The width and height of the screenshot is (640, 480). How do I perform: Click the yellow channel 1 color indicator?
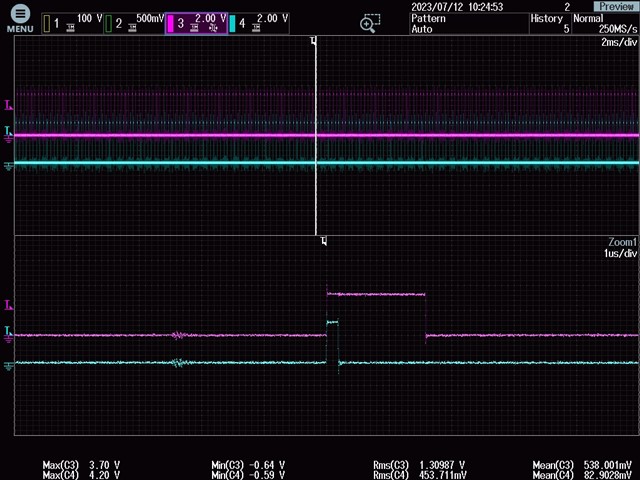tap(47, 24)
